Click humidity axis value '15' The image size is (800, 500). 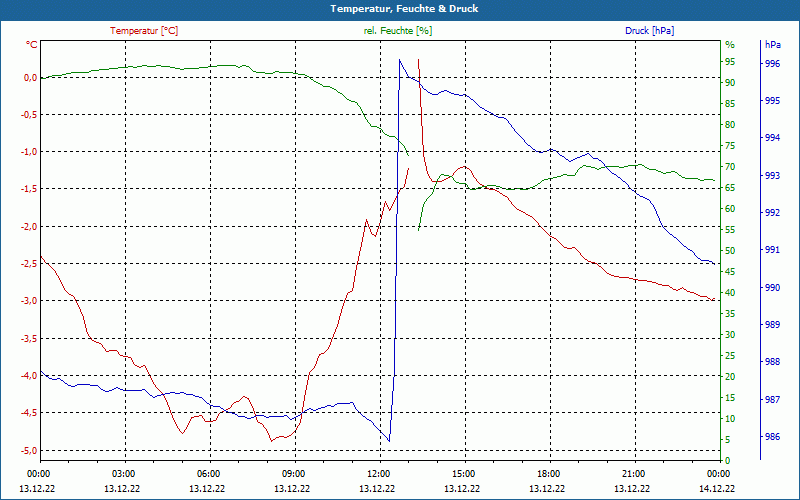(x=730, y=397)
